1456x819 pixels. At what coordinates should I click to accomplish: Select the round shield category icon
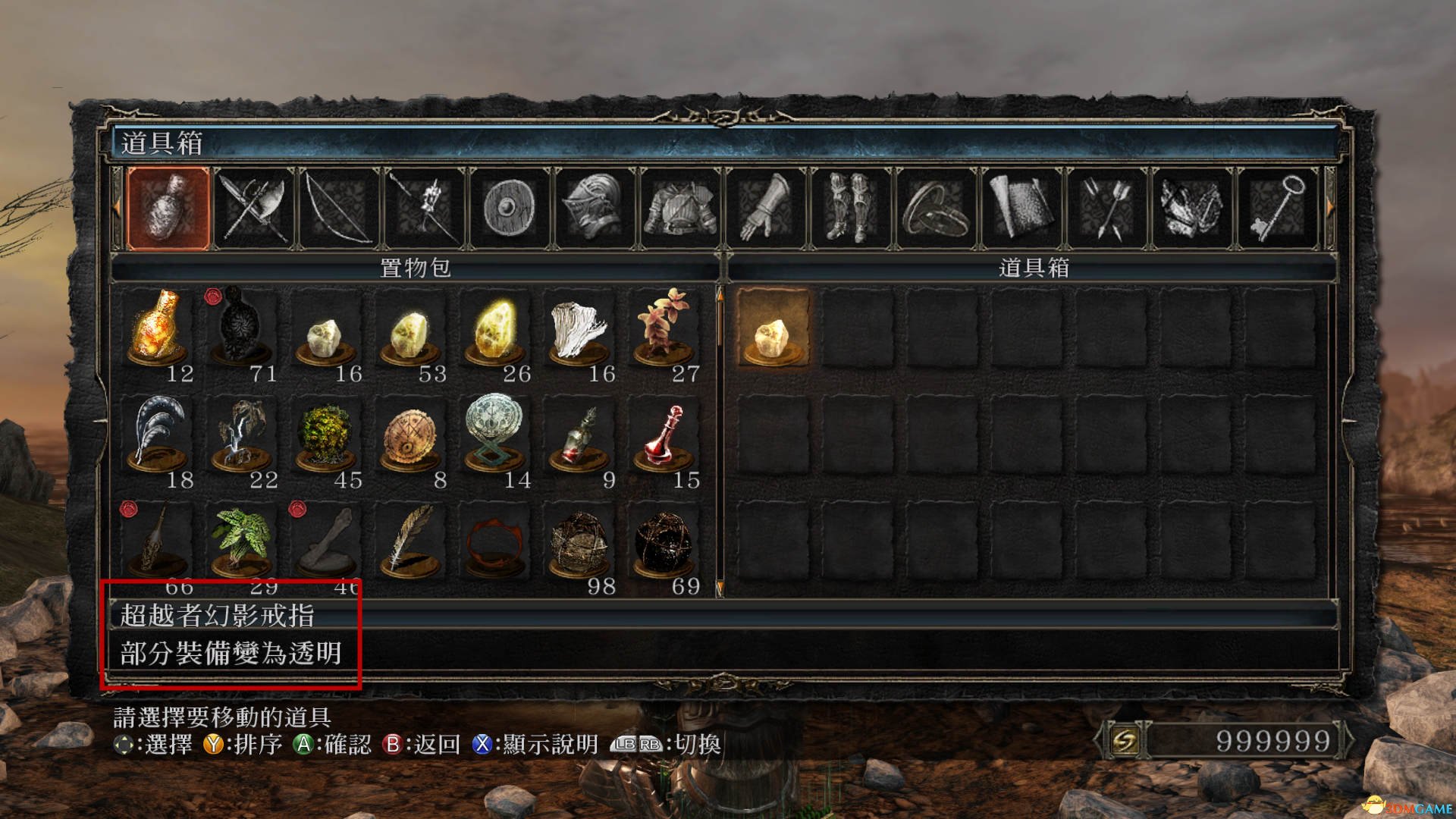tap(510, 209)
